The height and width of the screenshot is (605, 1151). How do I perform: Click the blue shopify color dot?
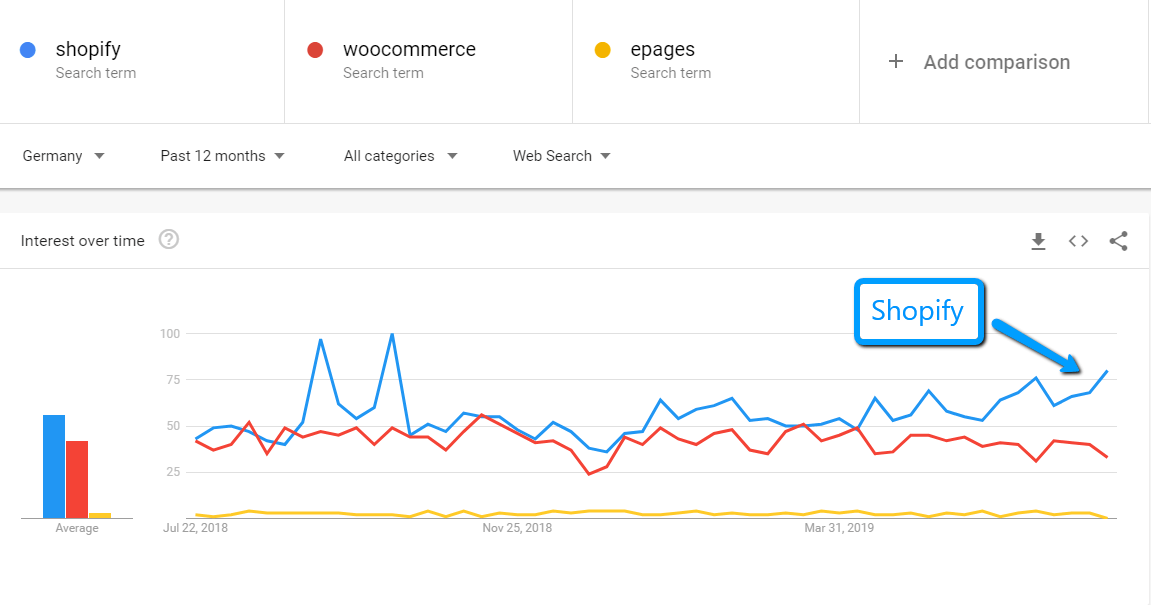(x=28, y=50)
